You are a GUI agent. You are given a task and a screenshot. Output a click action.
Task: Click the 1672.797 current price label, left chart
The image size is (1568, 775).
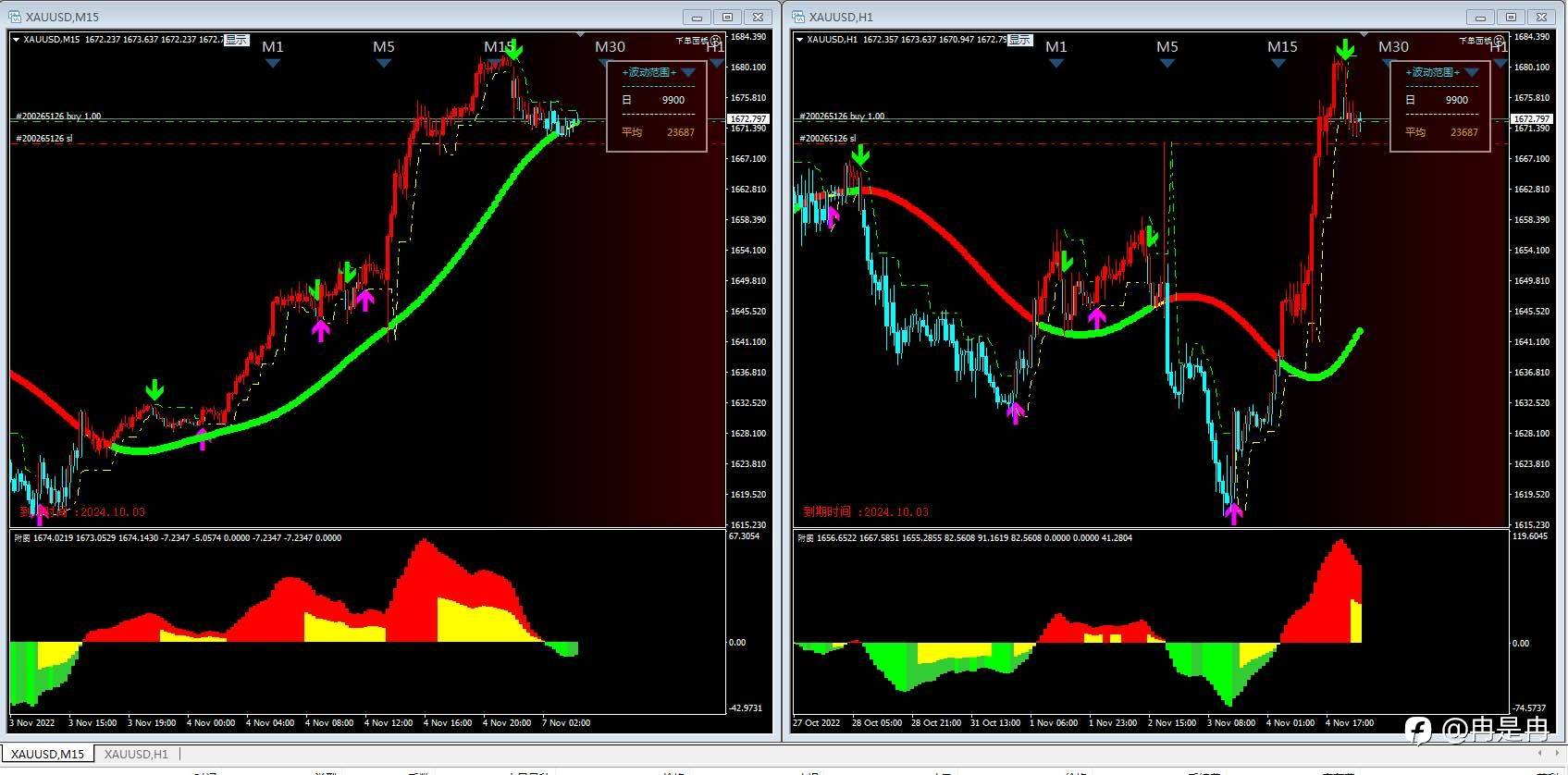click(x=747, y=119)
